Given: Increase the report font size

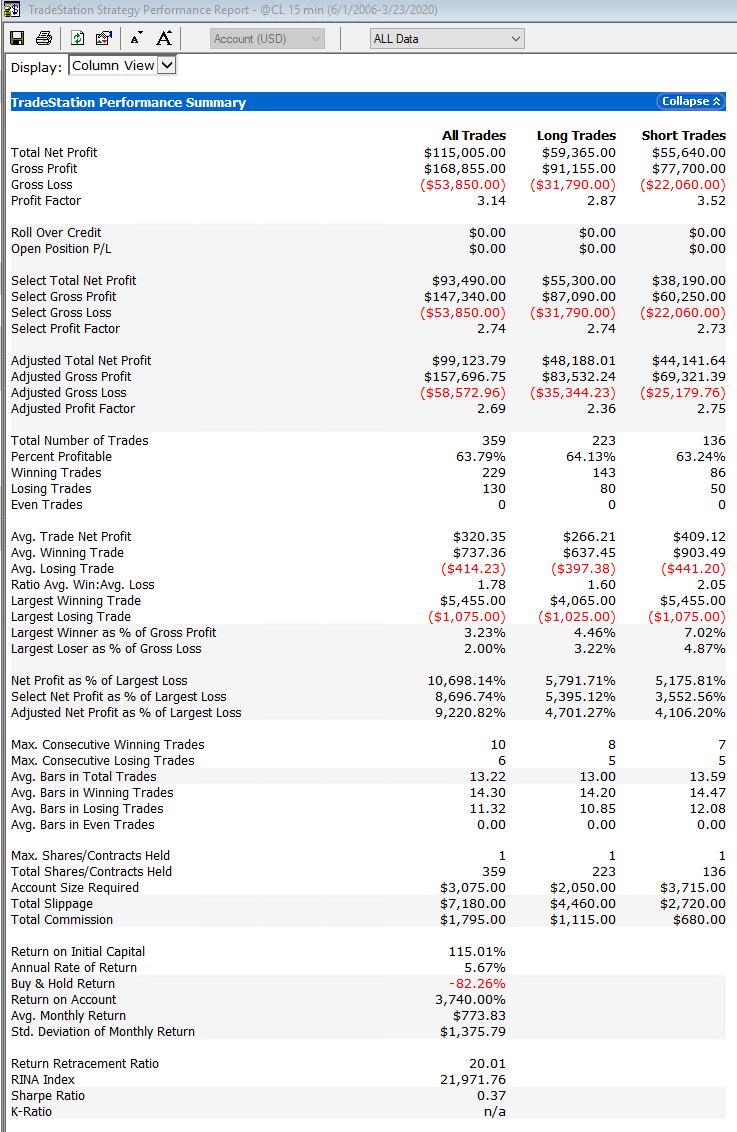Looking at the screenshot, I should [164, 39].
